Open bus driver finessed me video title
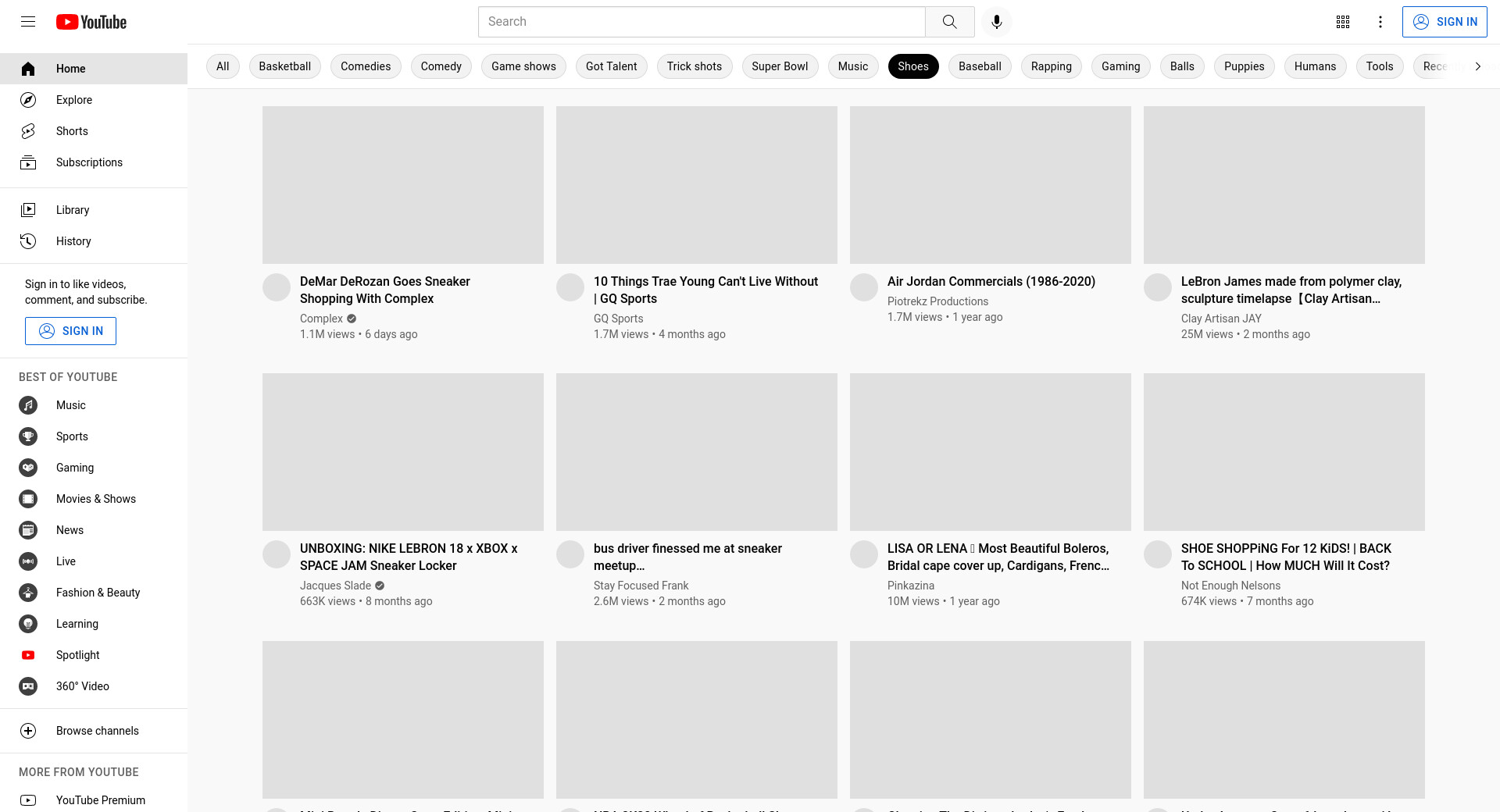Screen dimensions: 1500x812 point(687,557)
